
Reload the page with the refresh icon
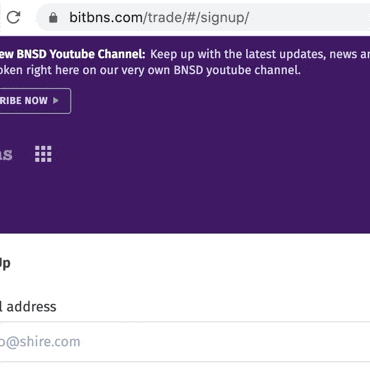point(13,17)
